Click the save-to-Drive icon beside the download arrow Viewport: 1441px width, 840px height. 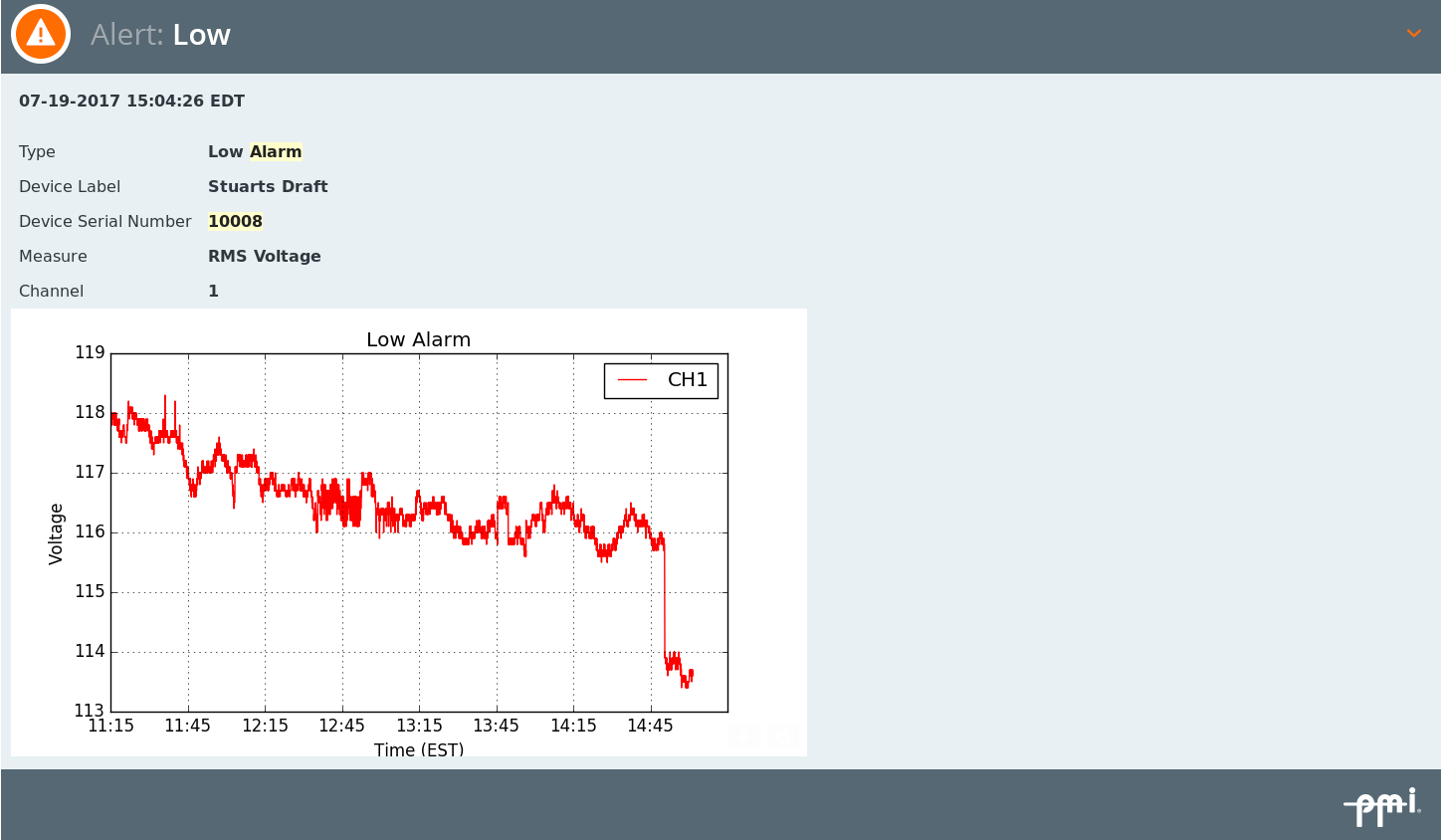(x=783, y=735)
